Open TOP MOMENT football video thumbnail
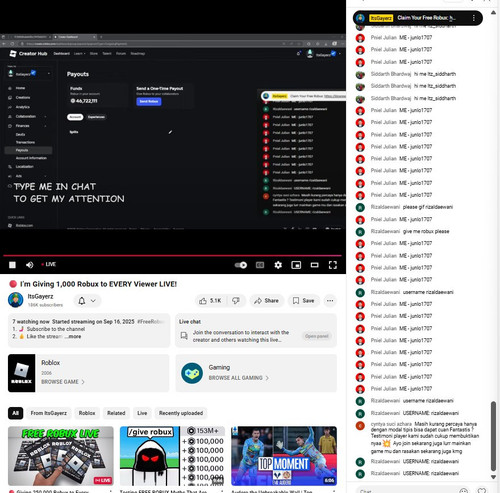Screen dimensions: 500x493 tap(284, 456)
